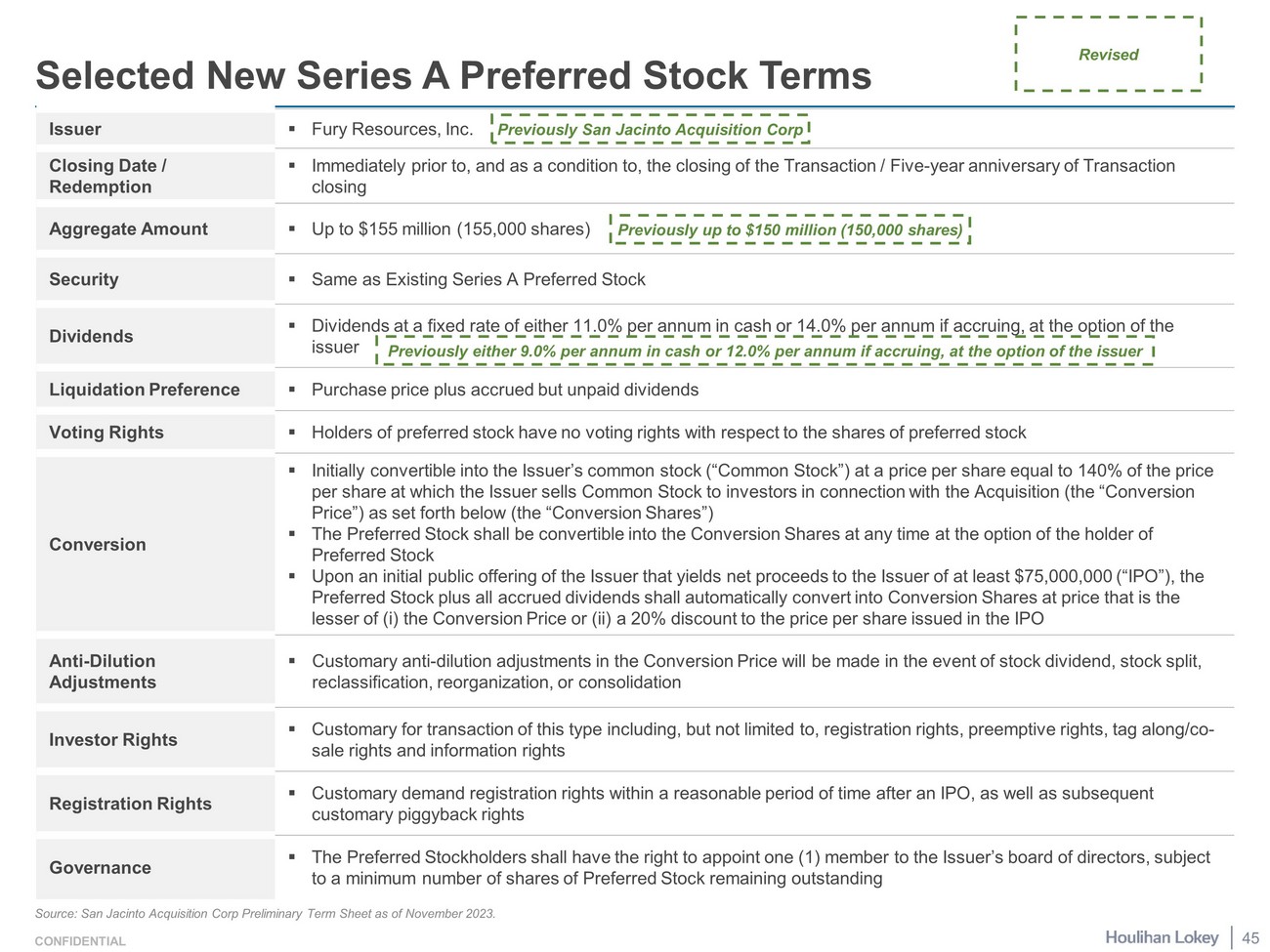Image resolution: width=1270 pixels, height=952 pixels.
Task: Select the Security row label
Action: click(x=84, y=280)
